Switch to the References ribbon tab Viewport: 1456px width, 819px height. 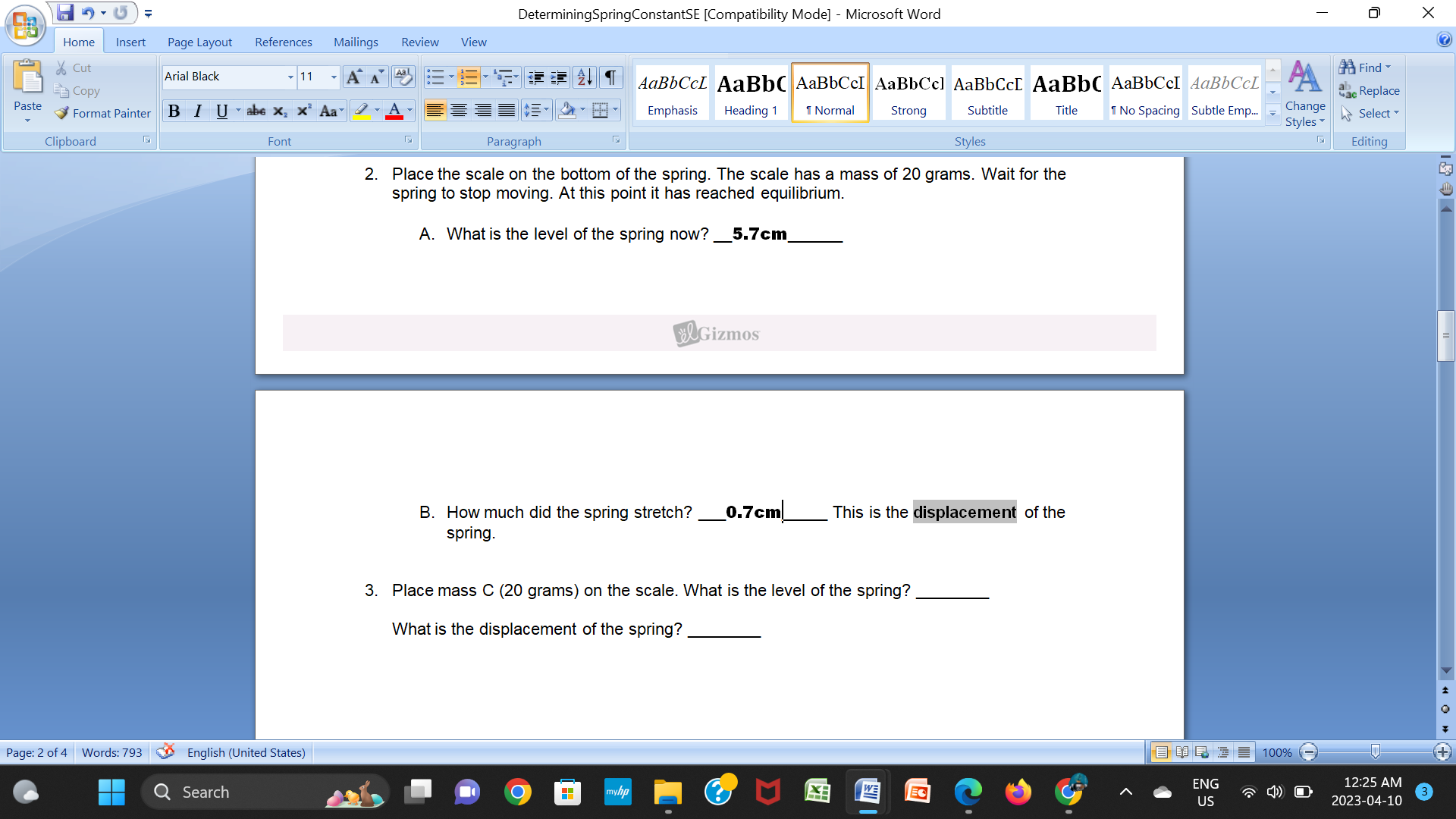pyautogui.click(x=283, y=42)
